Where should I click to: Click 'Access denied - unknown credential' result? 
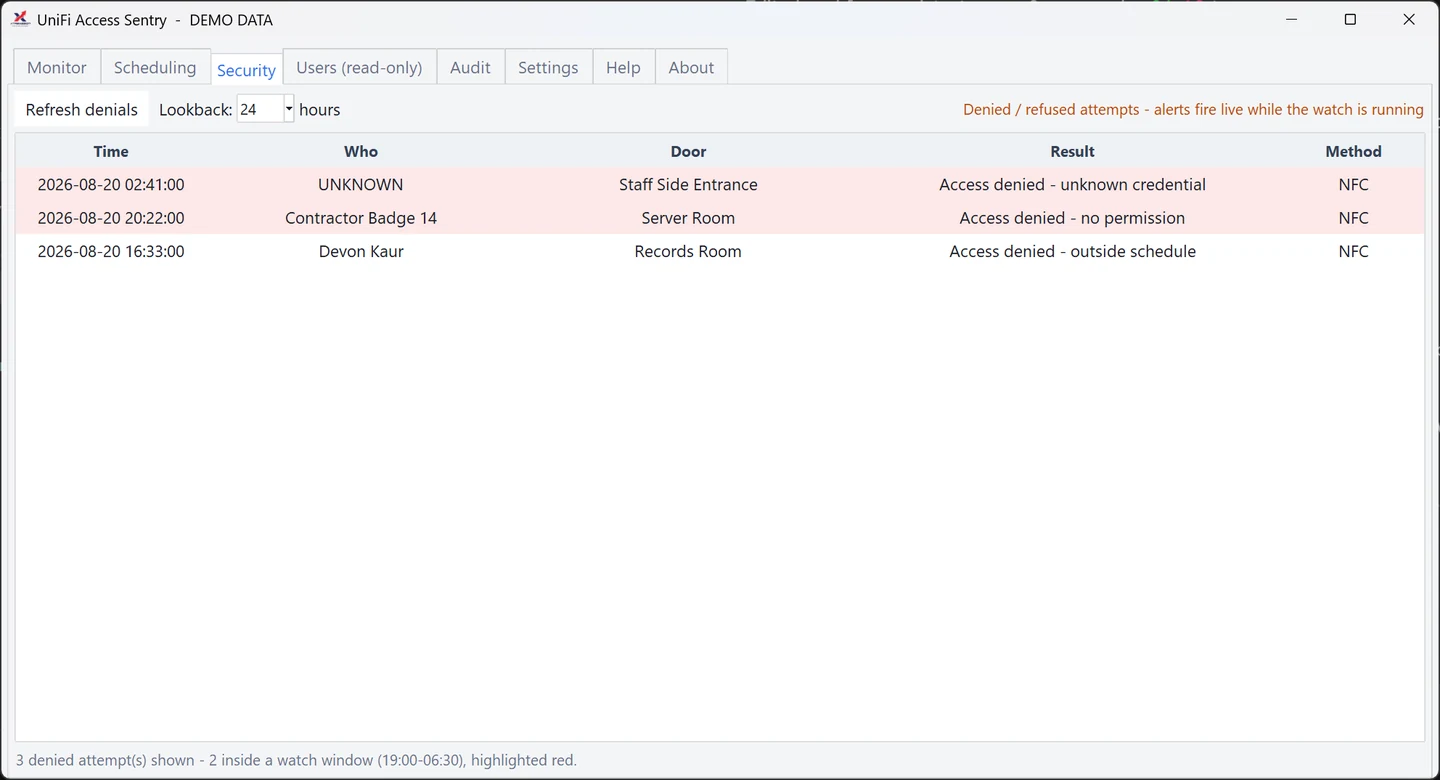click(x=1072, y=184)
